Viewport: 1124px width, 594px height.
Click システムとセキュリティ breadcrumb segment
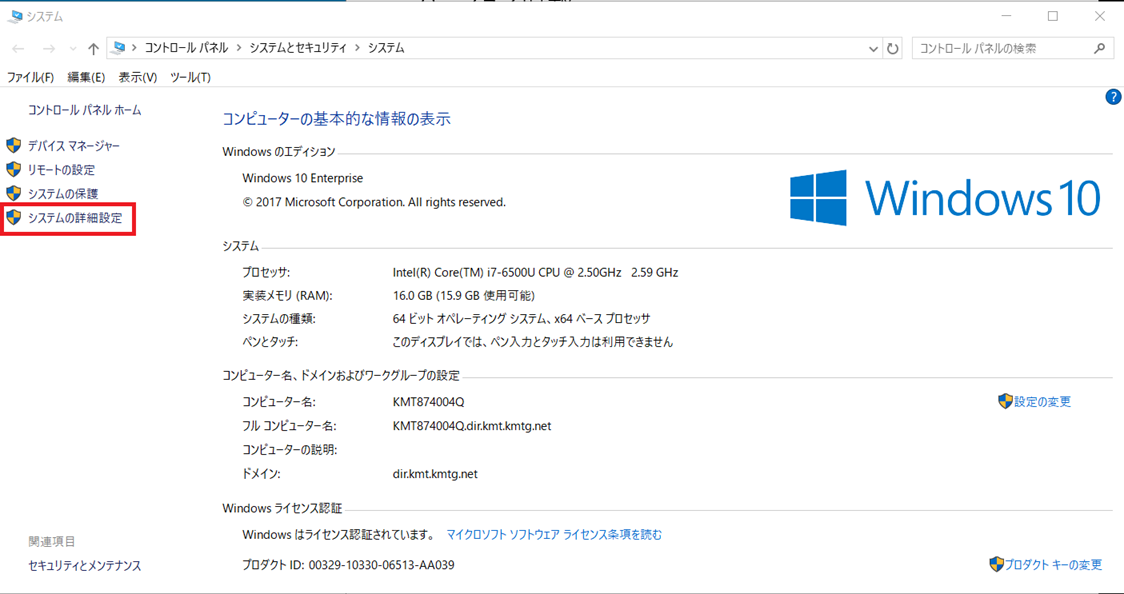click(x=297, y=49)
